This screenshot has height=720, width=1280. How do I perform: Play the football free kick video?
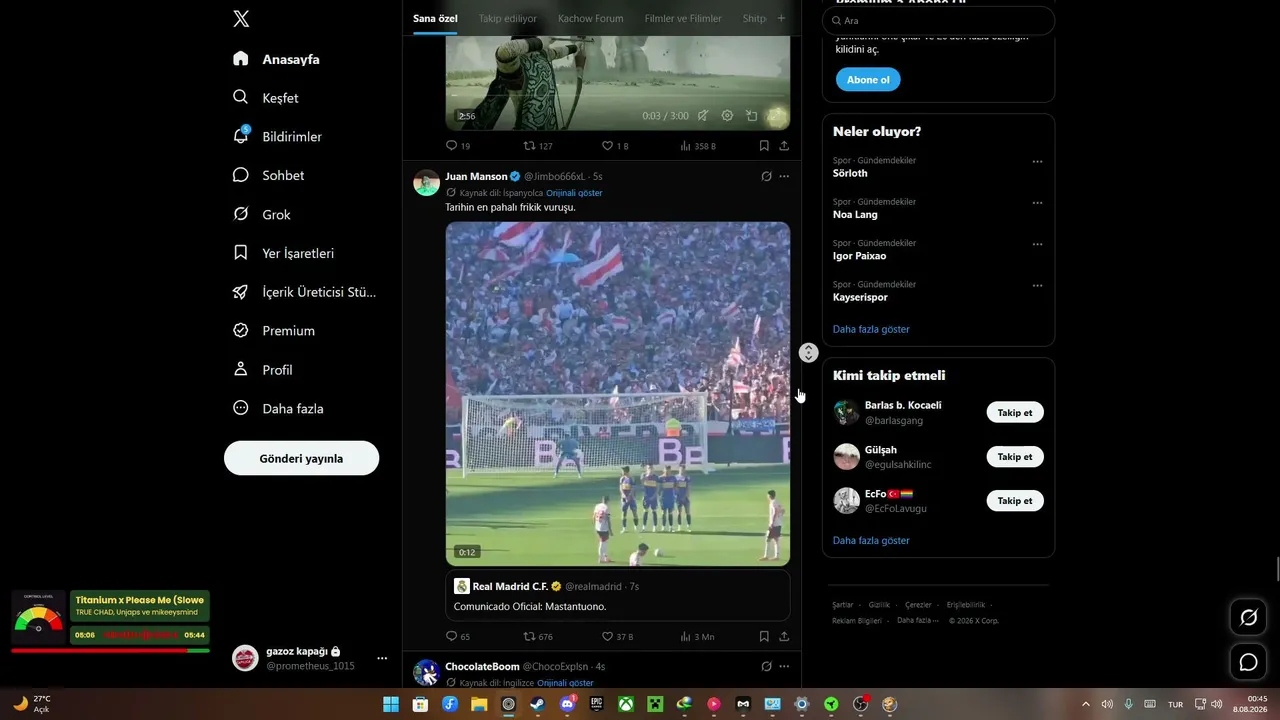tap(618, 394)
